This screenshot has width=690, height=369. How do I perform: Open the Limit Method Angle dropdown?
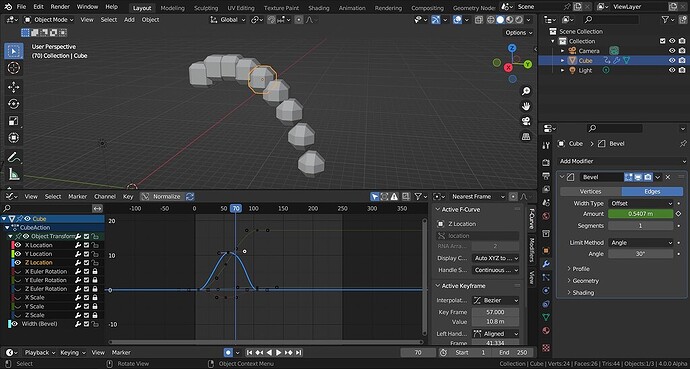(x=641, y=242)
